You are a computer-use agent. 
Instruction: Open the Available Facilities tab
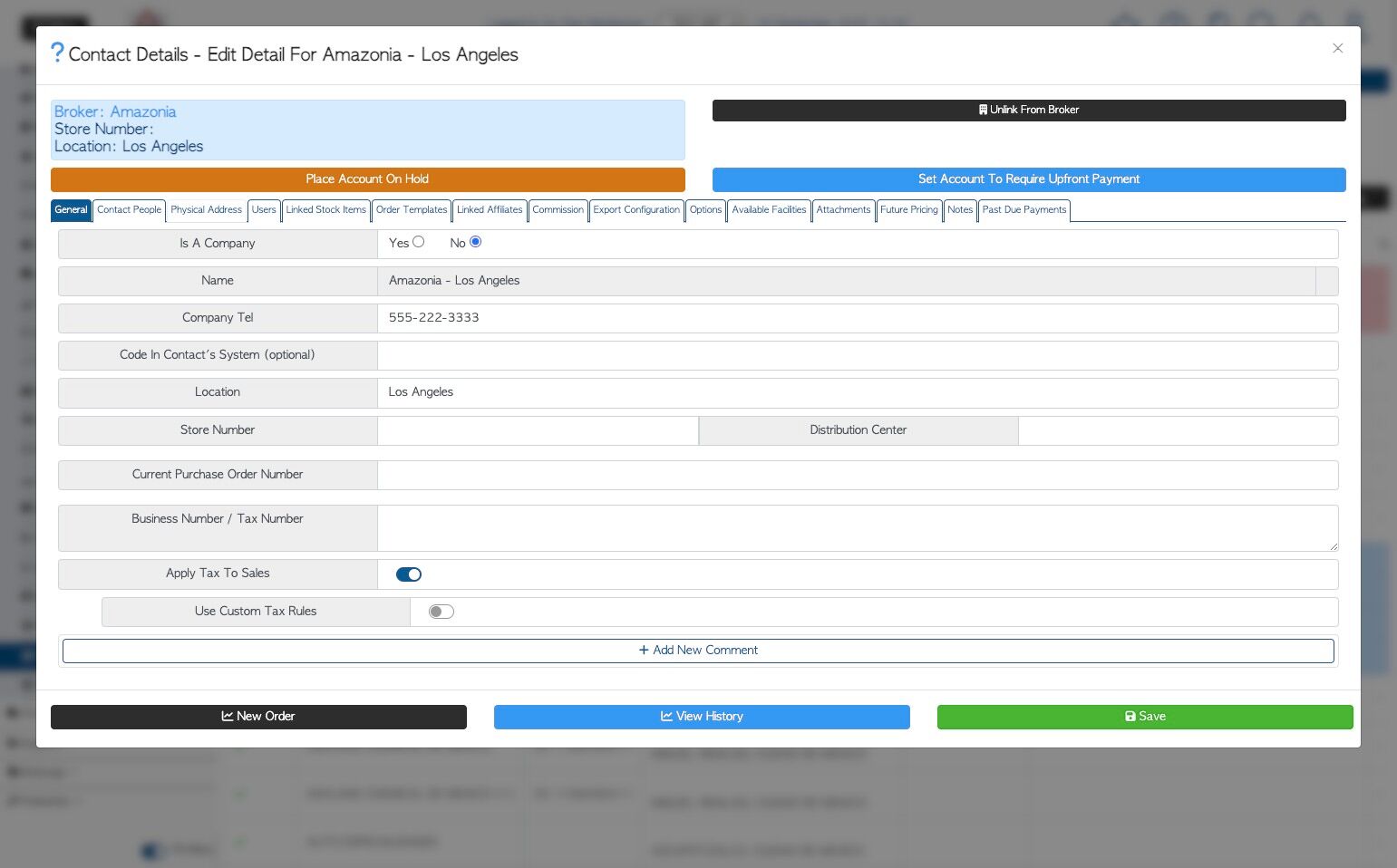(x=769, y=210)
